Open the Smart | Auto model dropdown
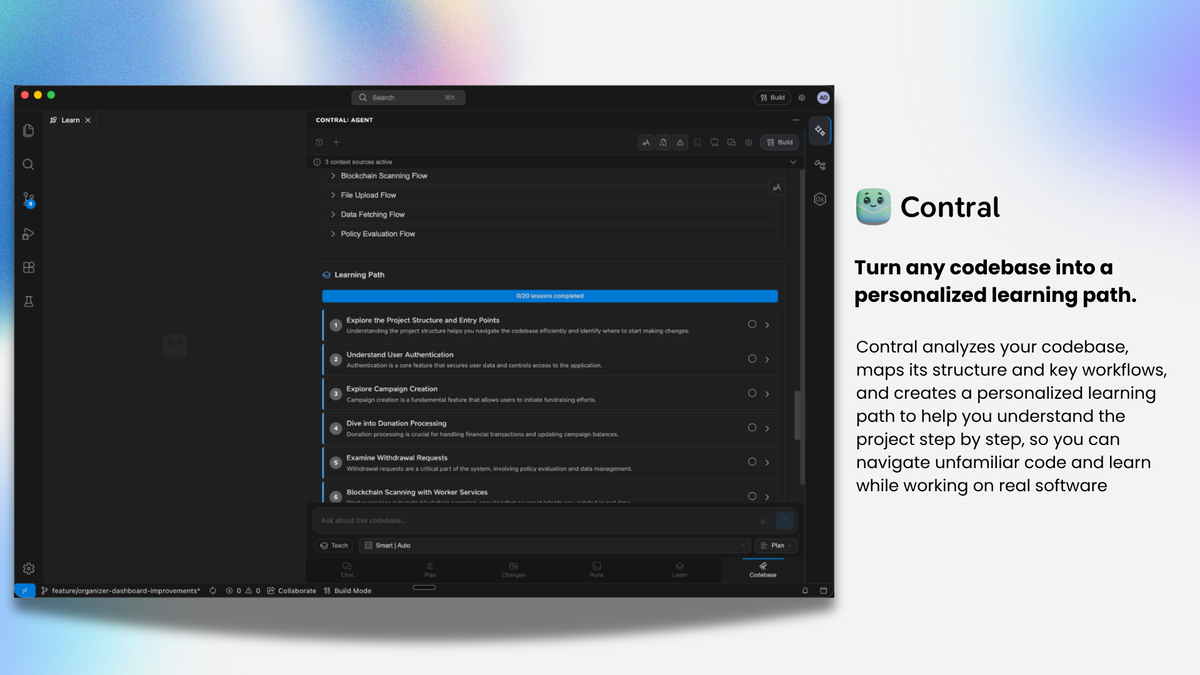 [x=554, y=546]
